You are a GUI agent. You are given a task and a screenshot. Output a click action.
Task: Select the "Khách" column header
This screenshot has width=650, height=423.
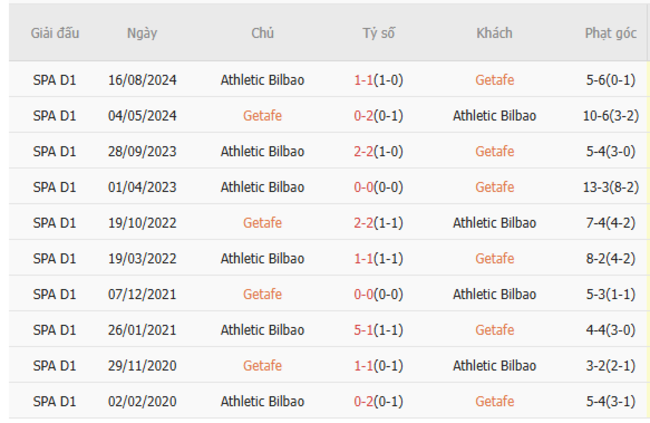(494, 33)
